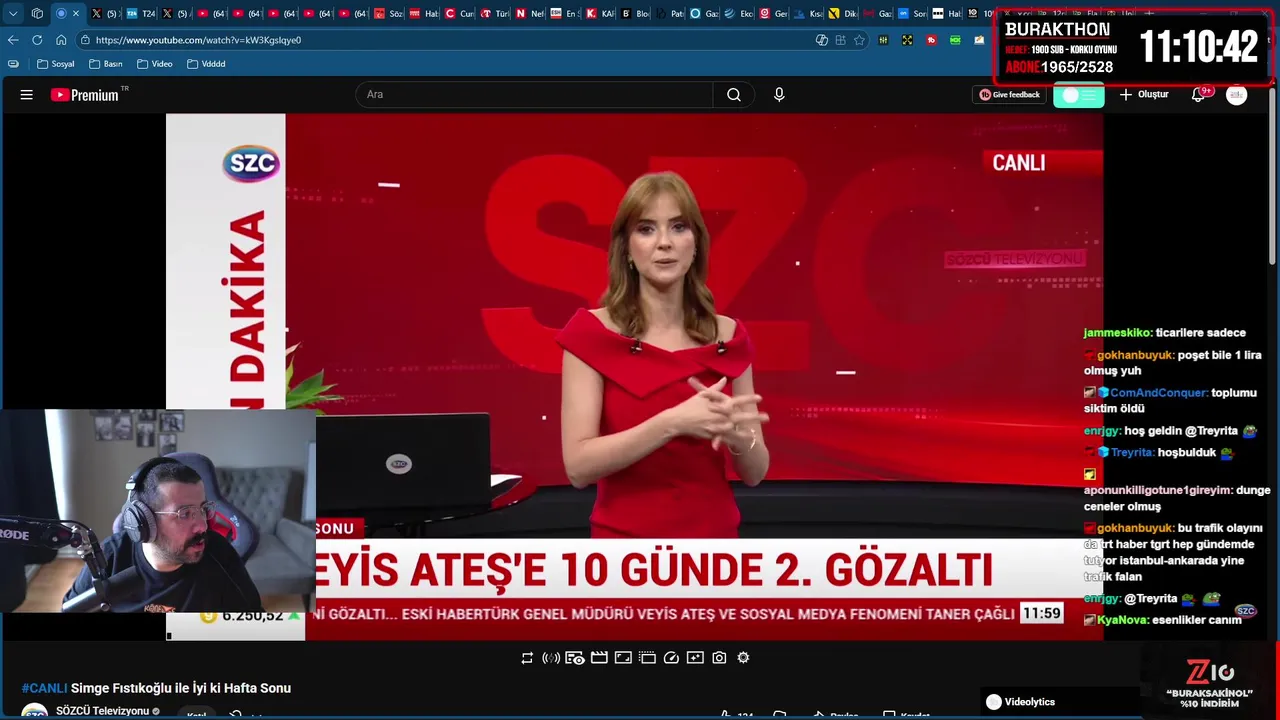
Task: Switch to the Blo browser tab
Action: 635,14
